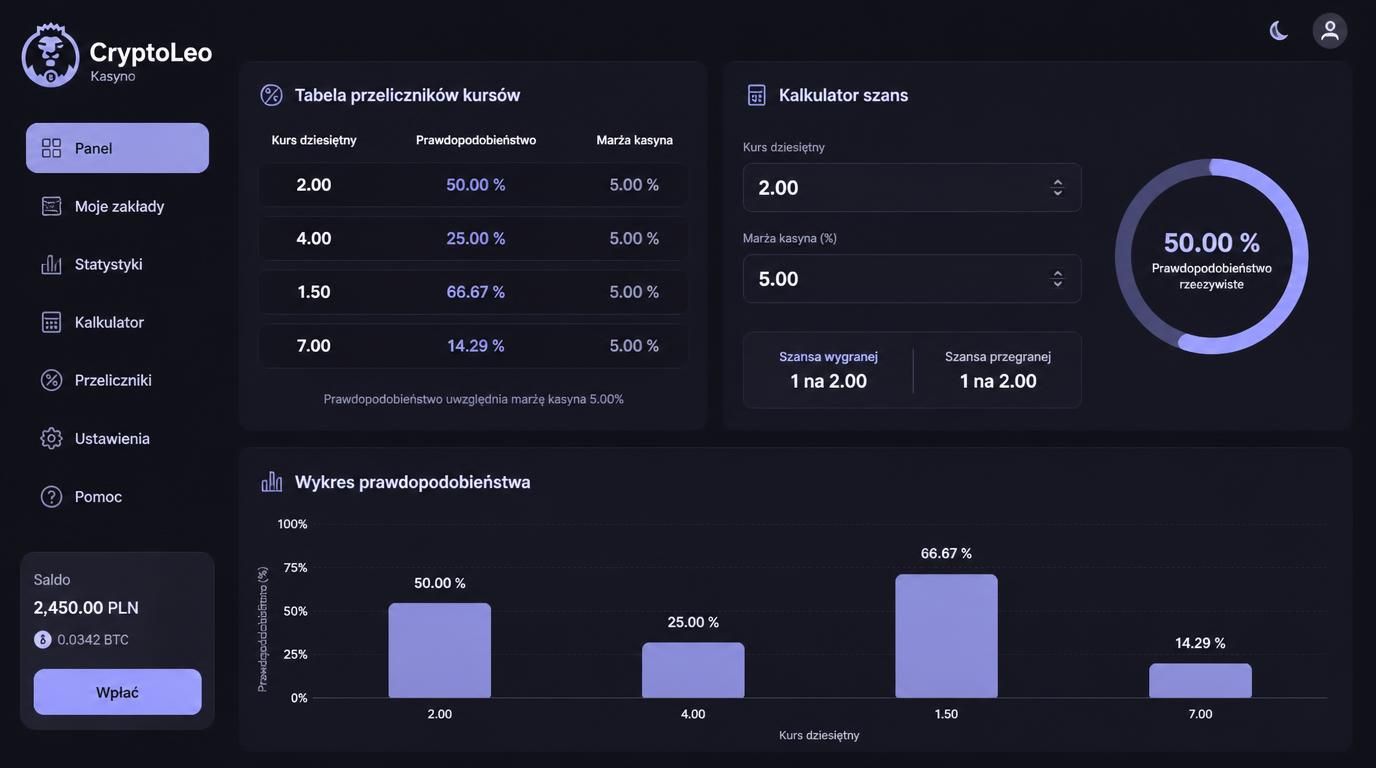Click the Ustawienia gear icon
Viewport: 1376px width, 768px height.
coord(51,438)
